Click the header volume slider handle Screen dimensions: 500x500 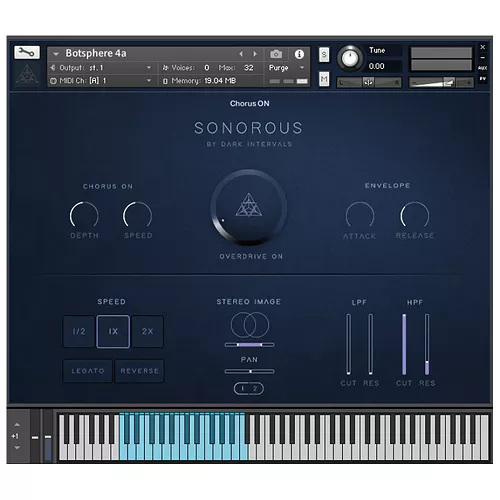coord(449,82)
